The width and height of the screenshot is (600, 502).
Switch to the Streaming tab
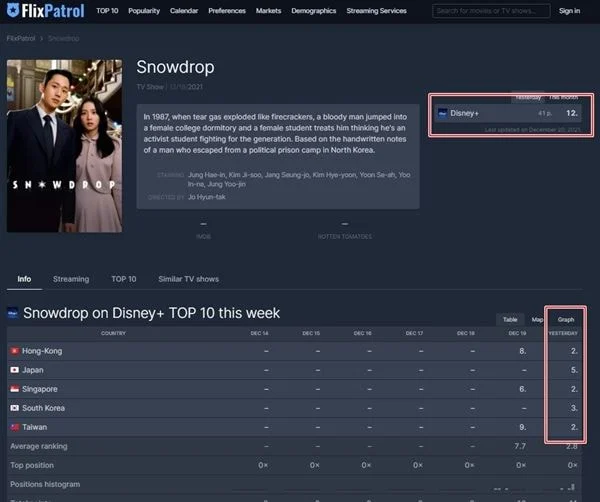[71, 279]
